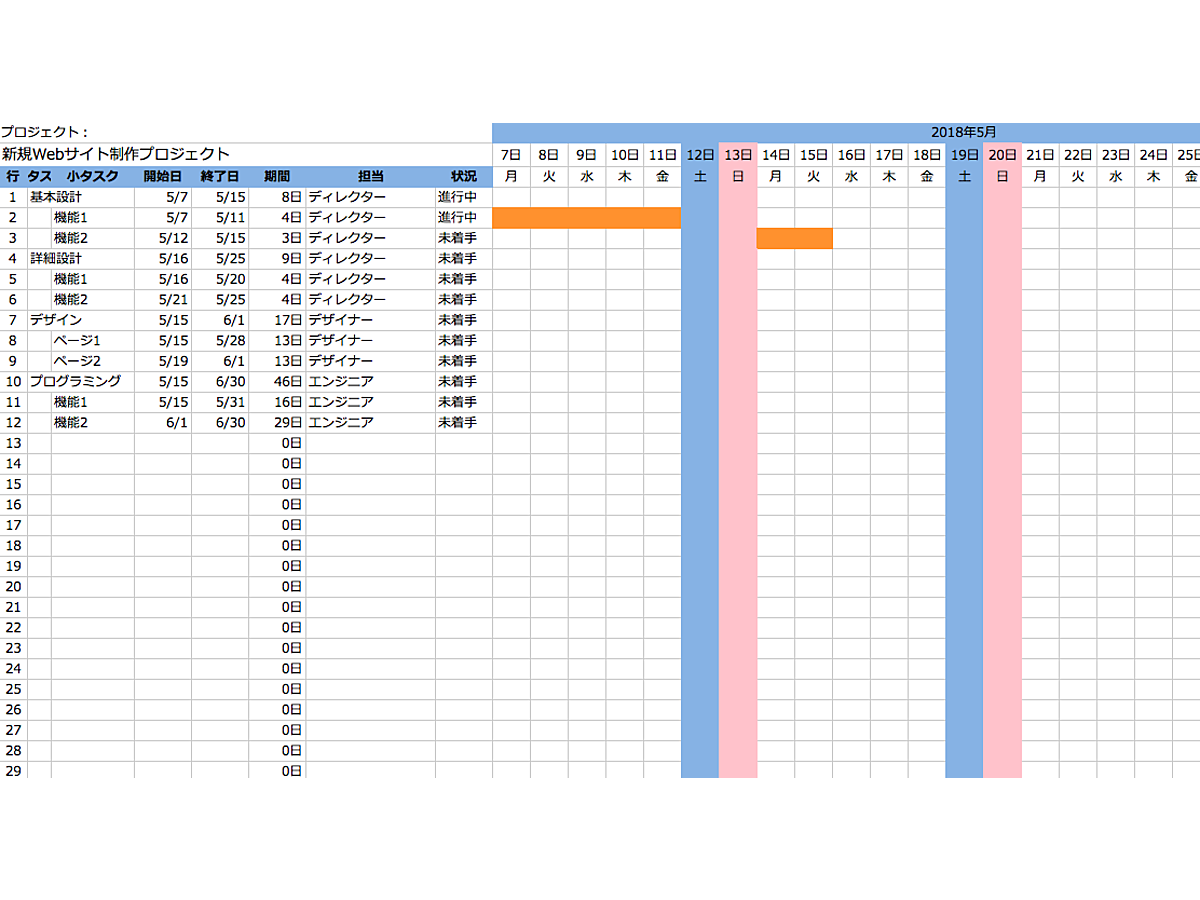The image size is (1200, 900).
Task: Select the "進行中" status in row 1
Action: (457, 197)
